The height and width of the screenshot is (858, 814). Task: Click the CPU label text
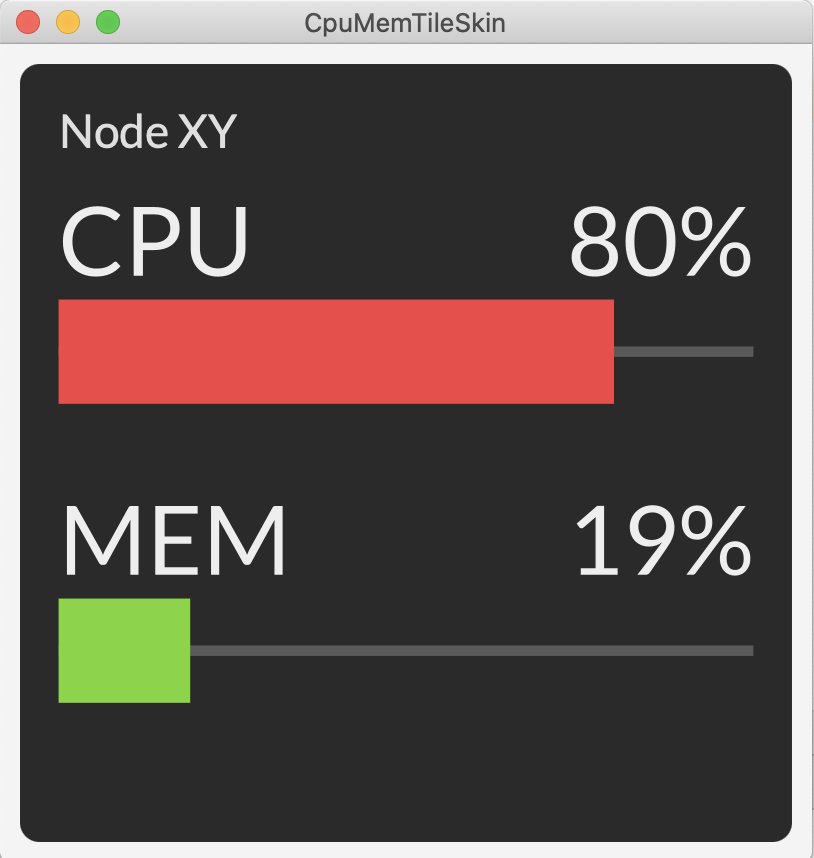[154, 241]
